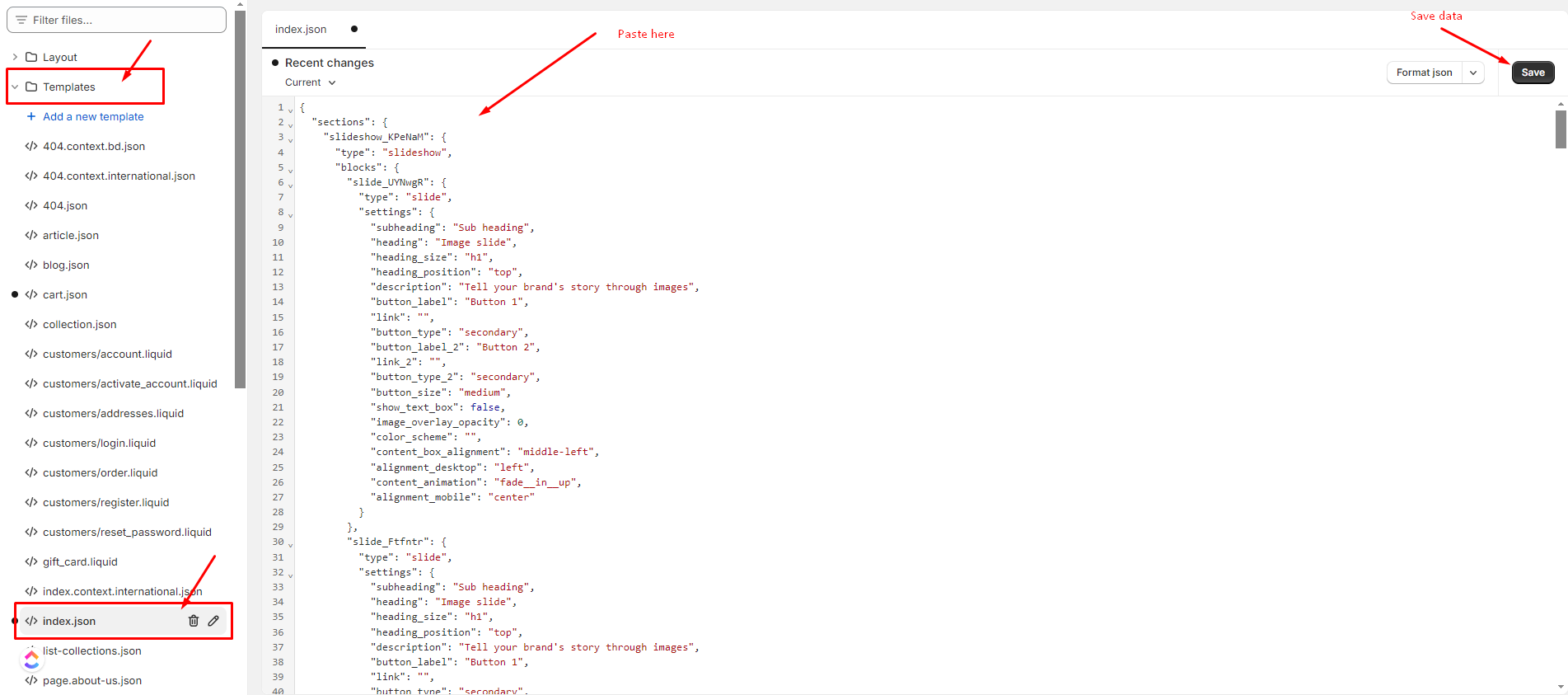Click the filter icon in the Filter files box
Screen dimensions: 1568x695
pos(21,20)
